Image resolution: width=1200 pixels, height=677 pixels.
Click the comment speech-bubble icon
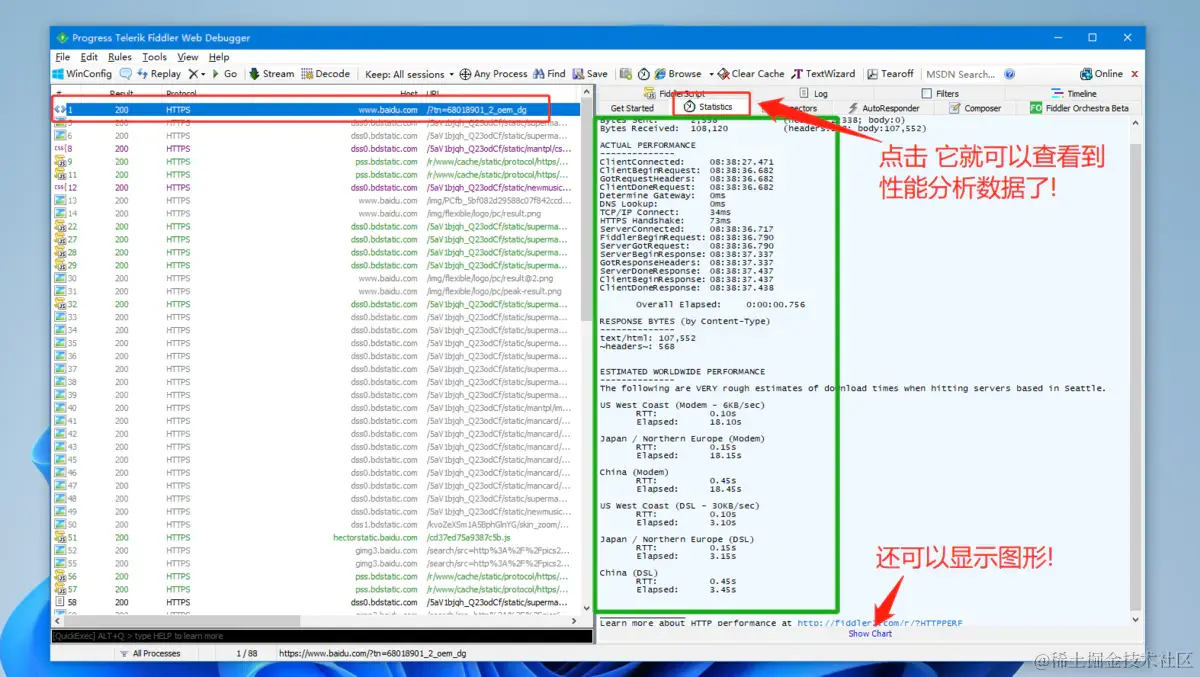(125, 74)
